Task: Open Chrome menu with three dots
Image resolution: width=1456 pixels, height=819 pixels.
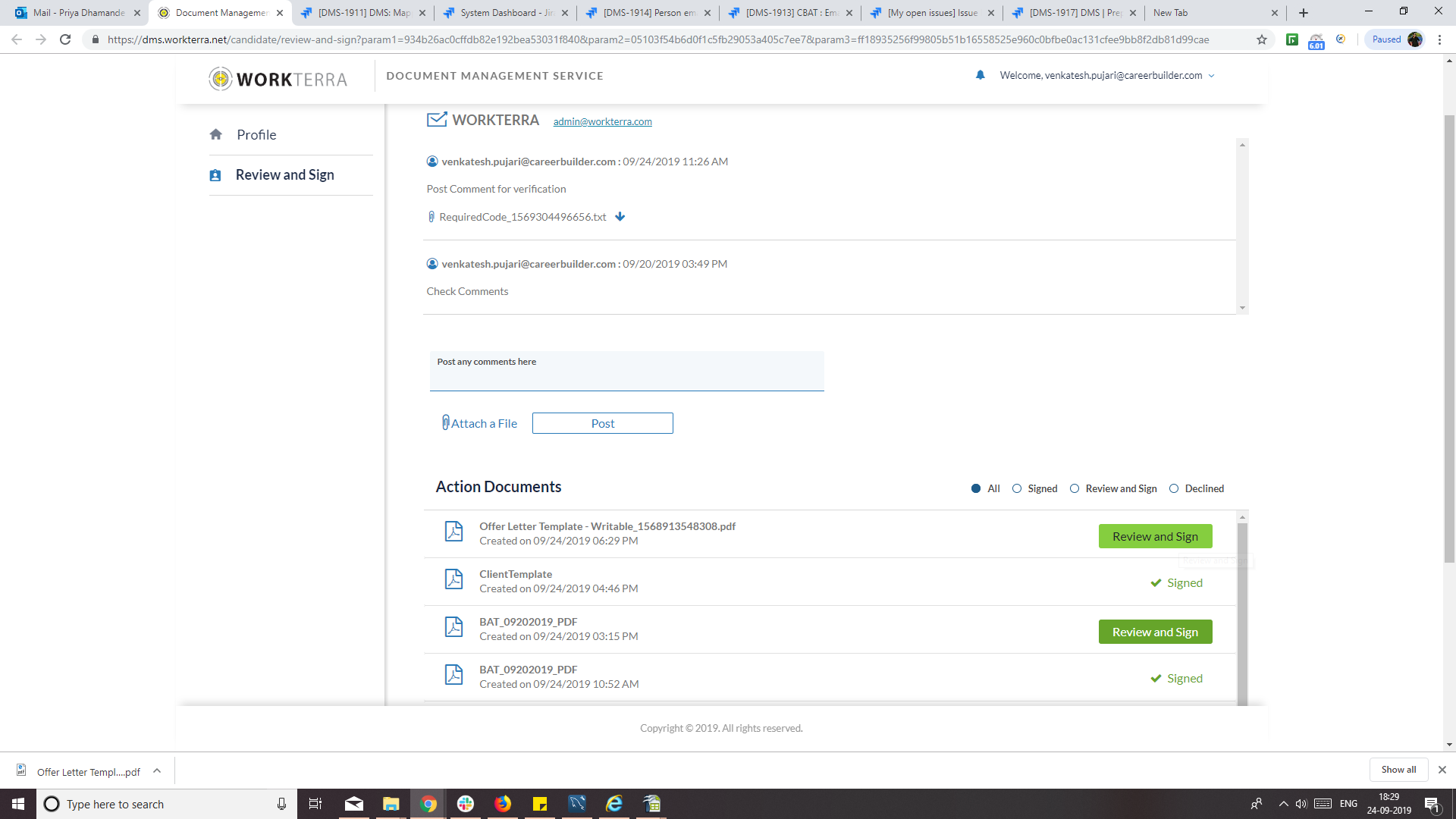Action: [x=1439, y=39]
